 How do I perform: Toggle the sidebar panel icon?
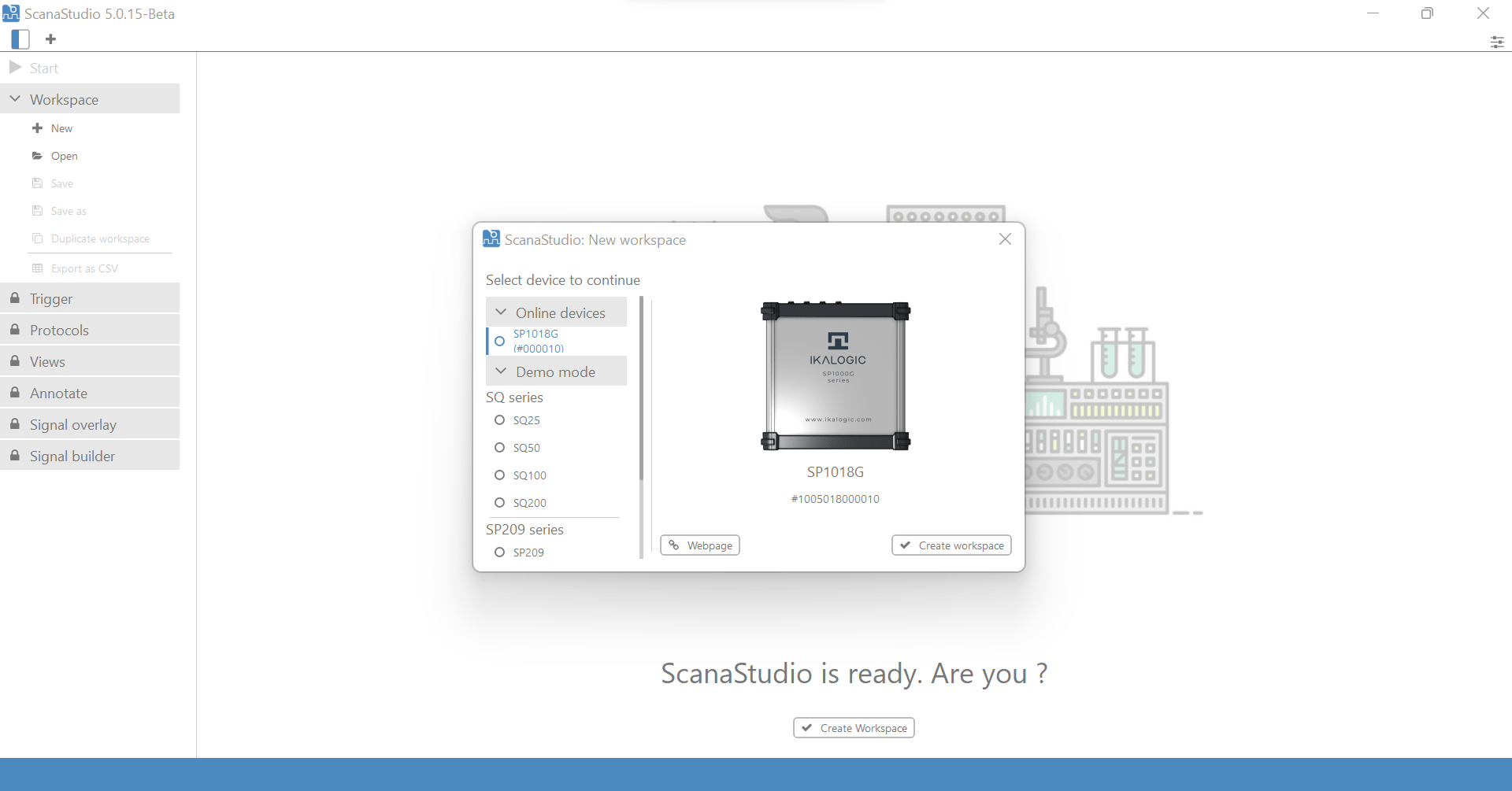(x=20, y=39)
